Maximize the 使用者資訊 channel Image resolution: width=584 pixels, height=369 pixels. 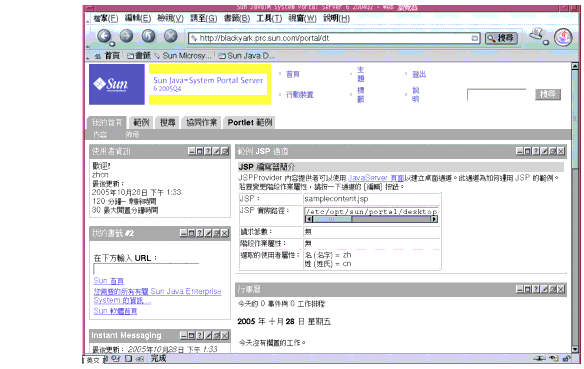[x=200, y=151]
